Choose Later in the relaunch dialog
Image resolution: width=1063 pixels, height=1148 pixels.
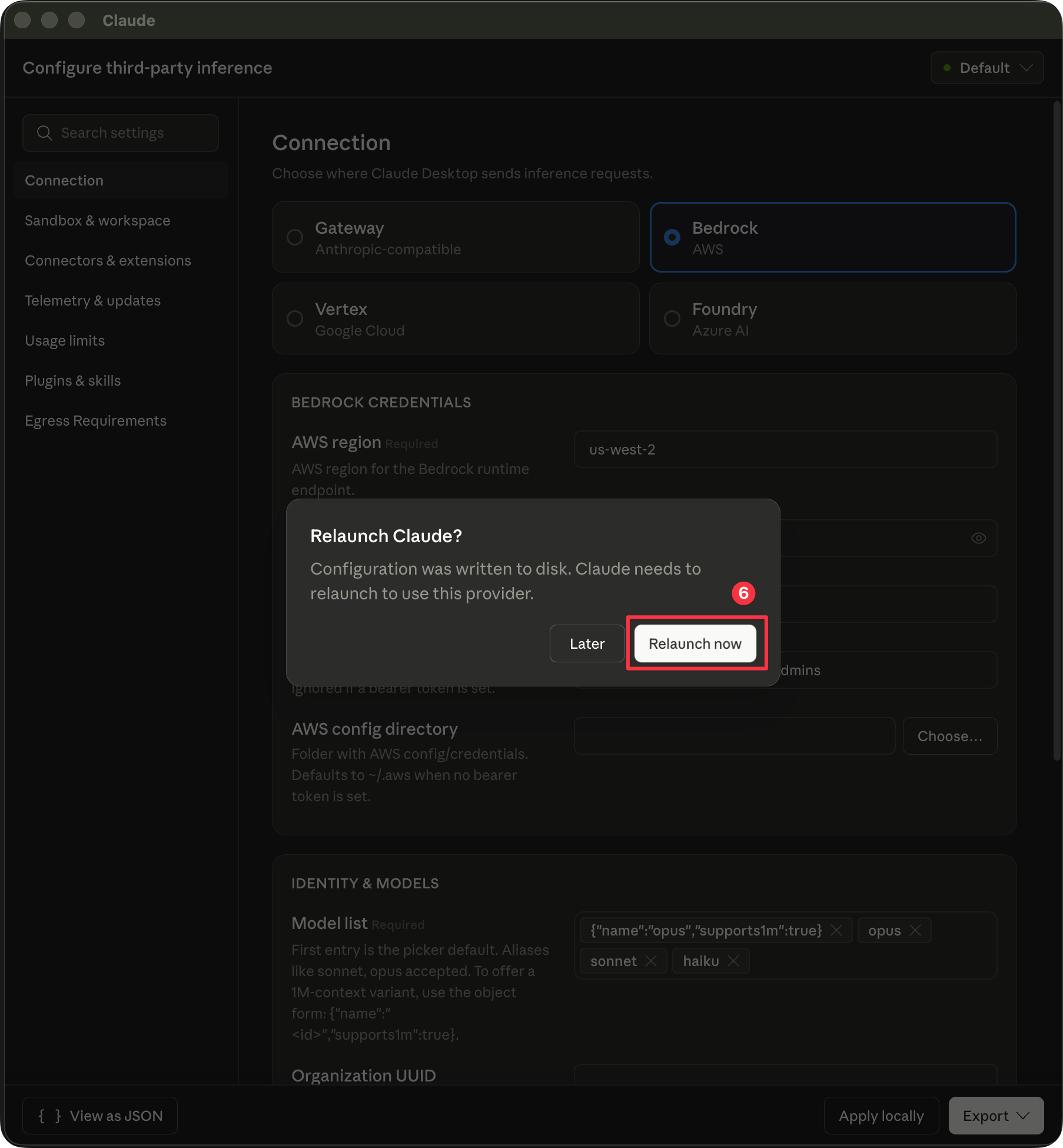click(x=587, y=643)
